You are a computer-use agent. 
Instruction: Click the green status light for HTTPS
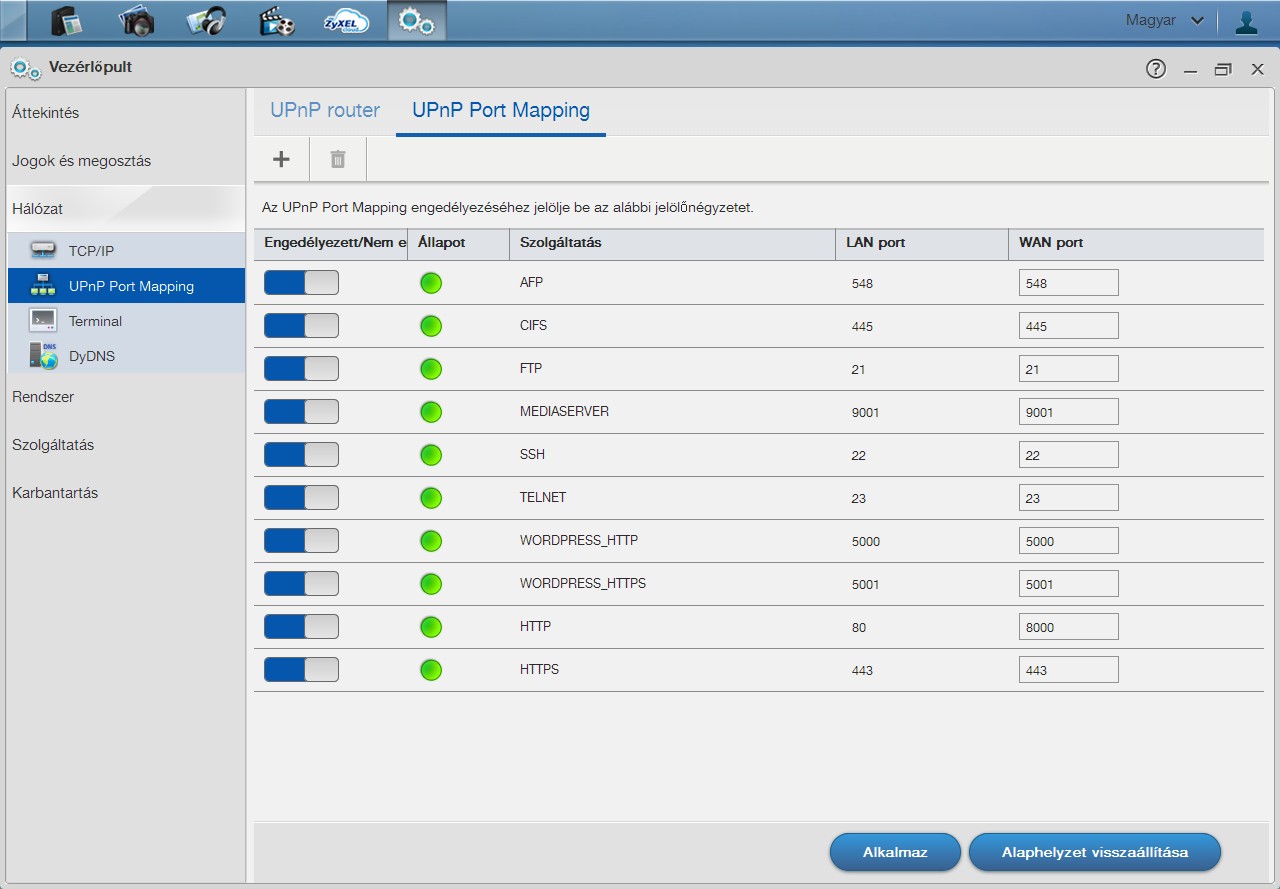431,670
